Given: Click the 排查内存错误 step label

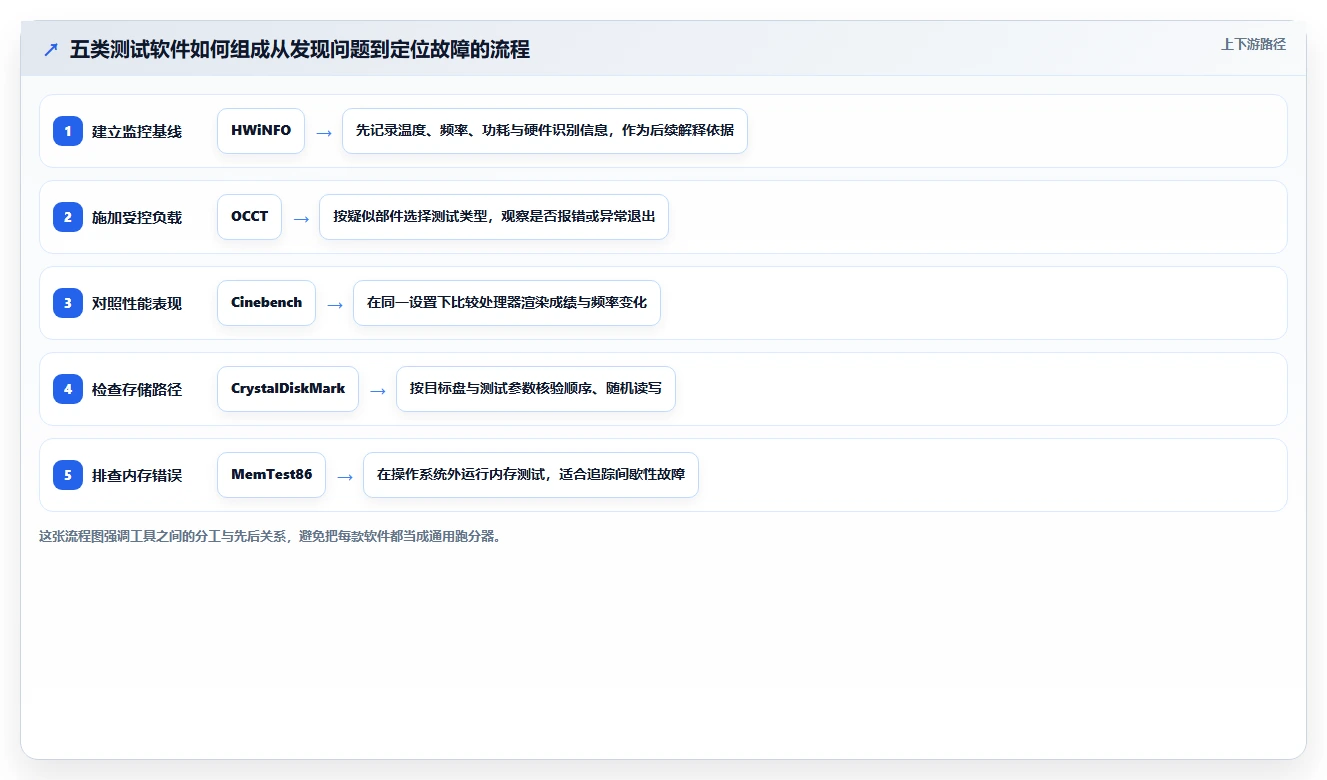Looking at the screenshot, I should [137, 475].
